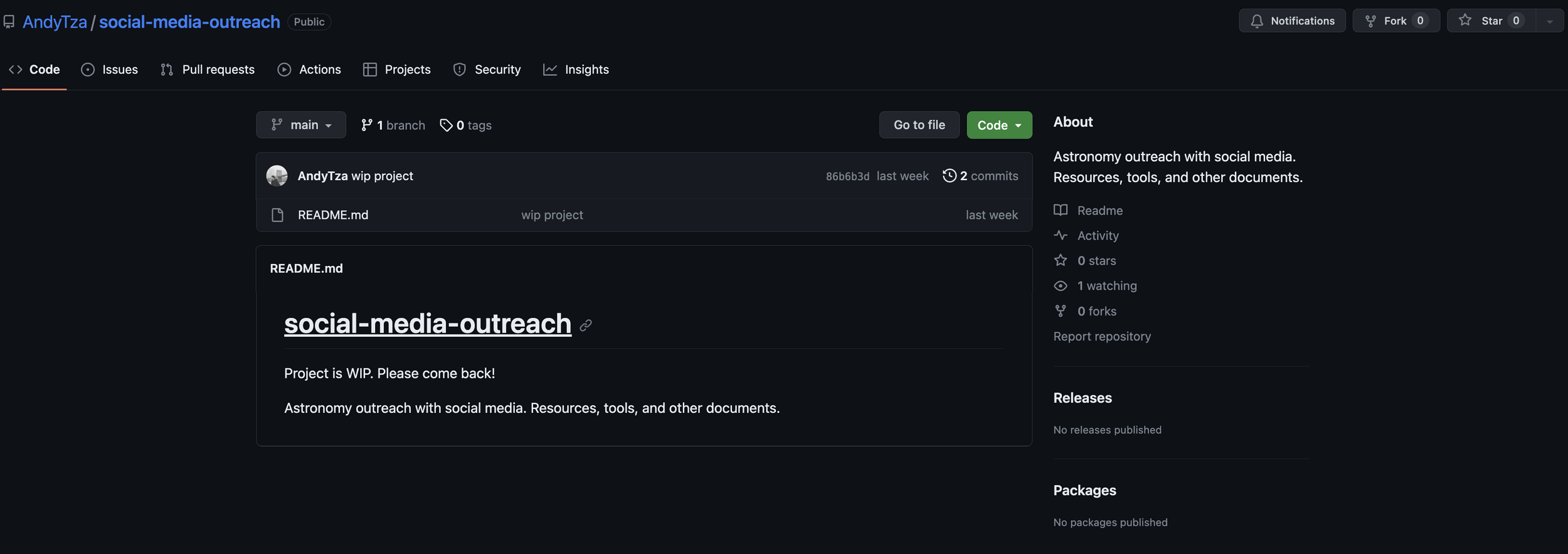Open the Releases heading link
Viewport: 1568px width, 554px height.
tap(1083, 398)
